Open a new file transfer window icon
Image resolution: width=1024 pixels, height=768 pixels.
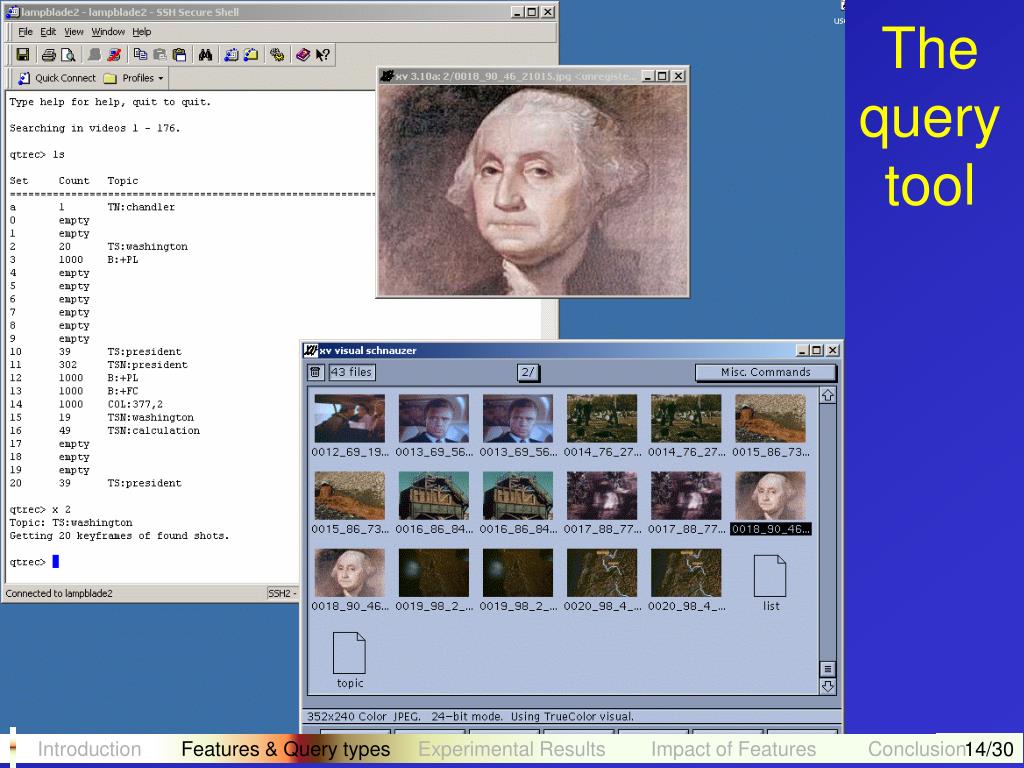point(251,55)
